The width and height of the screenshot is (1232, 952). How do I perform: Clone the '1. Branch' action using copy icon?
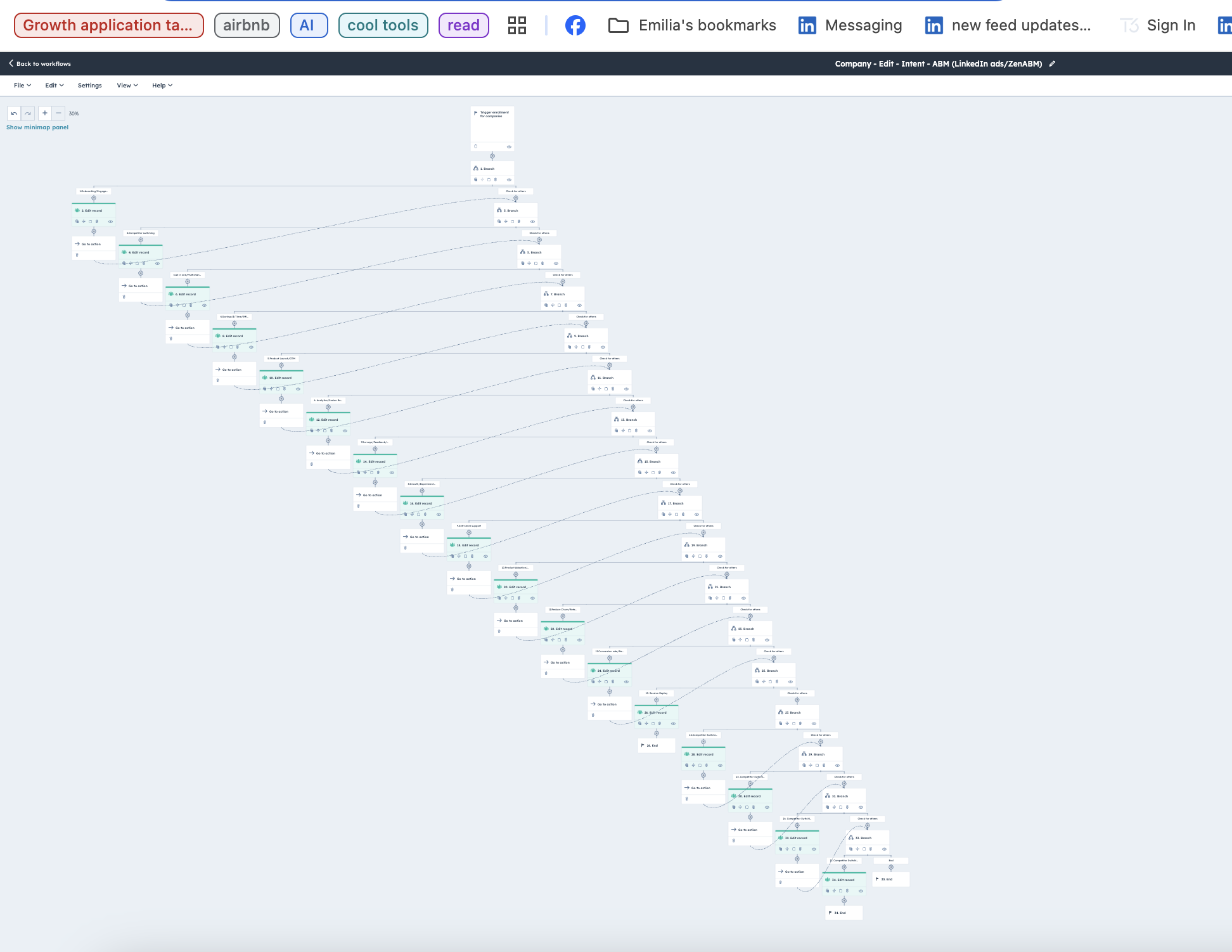475,178
